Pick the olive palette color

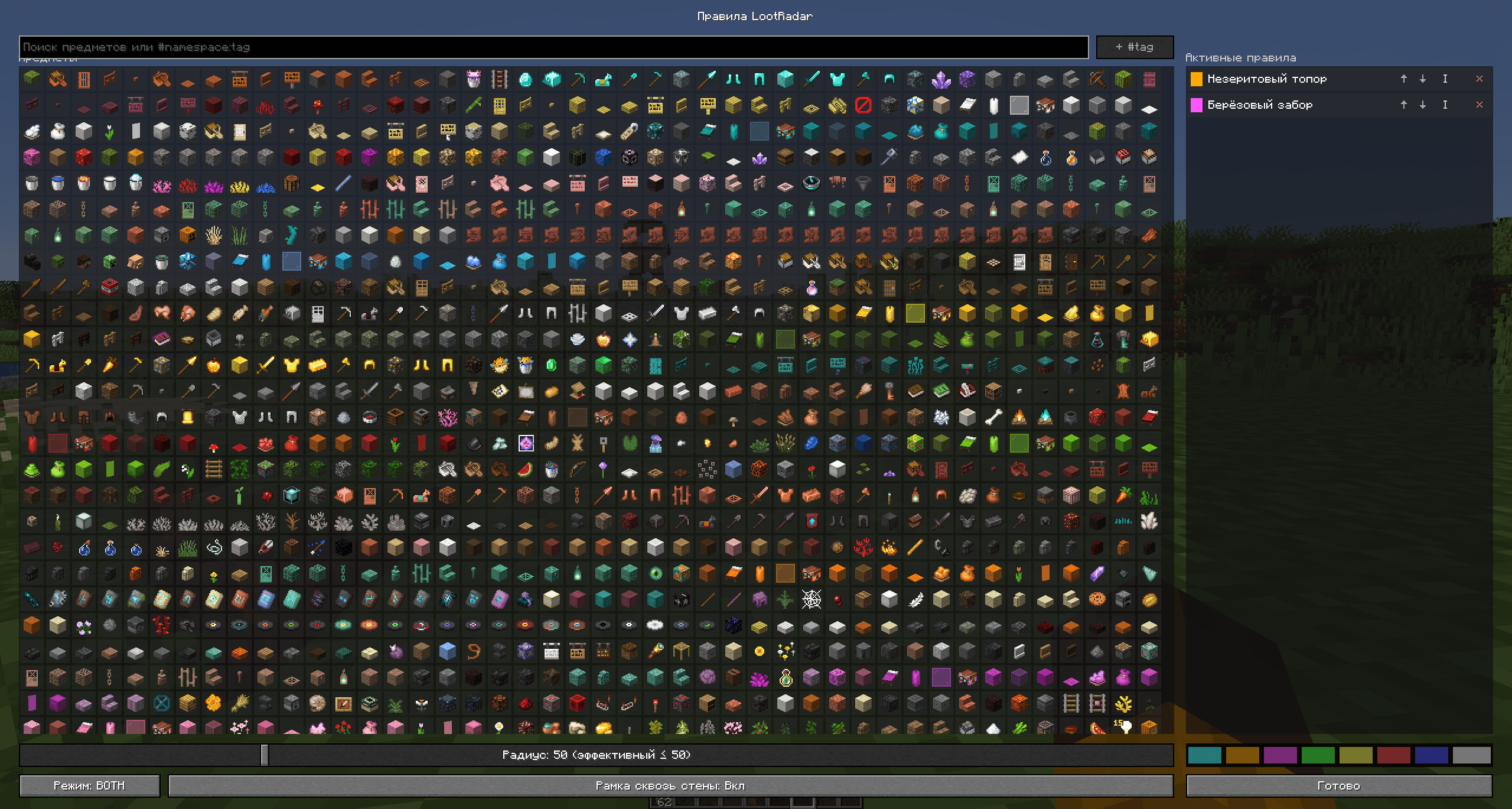pos(1355,755)
